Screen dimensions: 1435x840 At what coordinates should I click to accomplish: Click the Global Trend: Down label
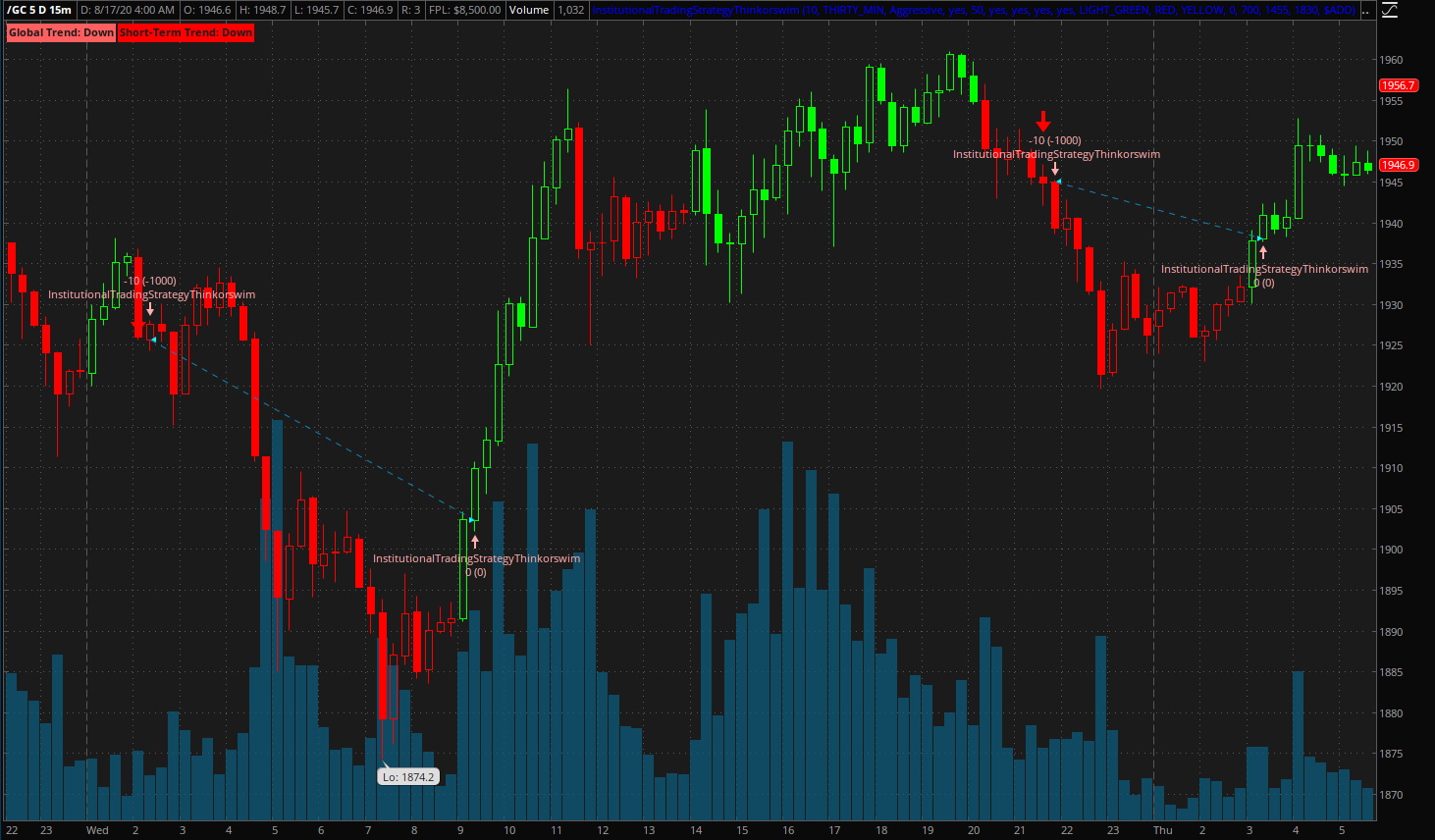(61, 32)
